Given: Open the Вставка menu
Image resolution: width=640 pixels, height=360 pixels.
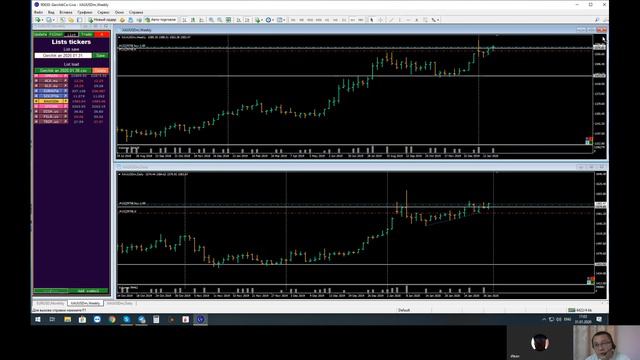Looking at the screenshot, I should (66, 12).
